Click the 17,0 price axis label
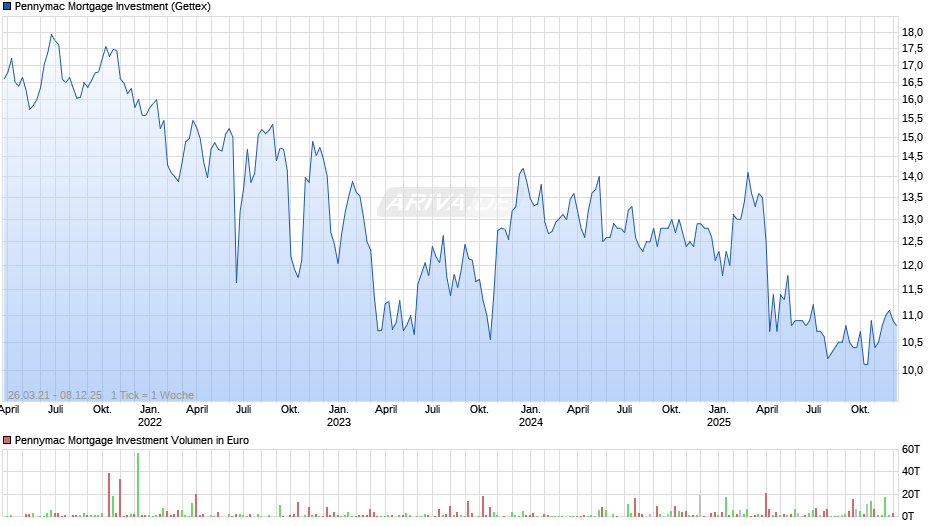This screenshot has width=940, height=526. pos(912,65)
